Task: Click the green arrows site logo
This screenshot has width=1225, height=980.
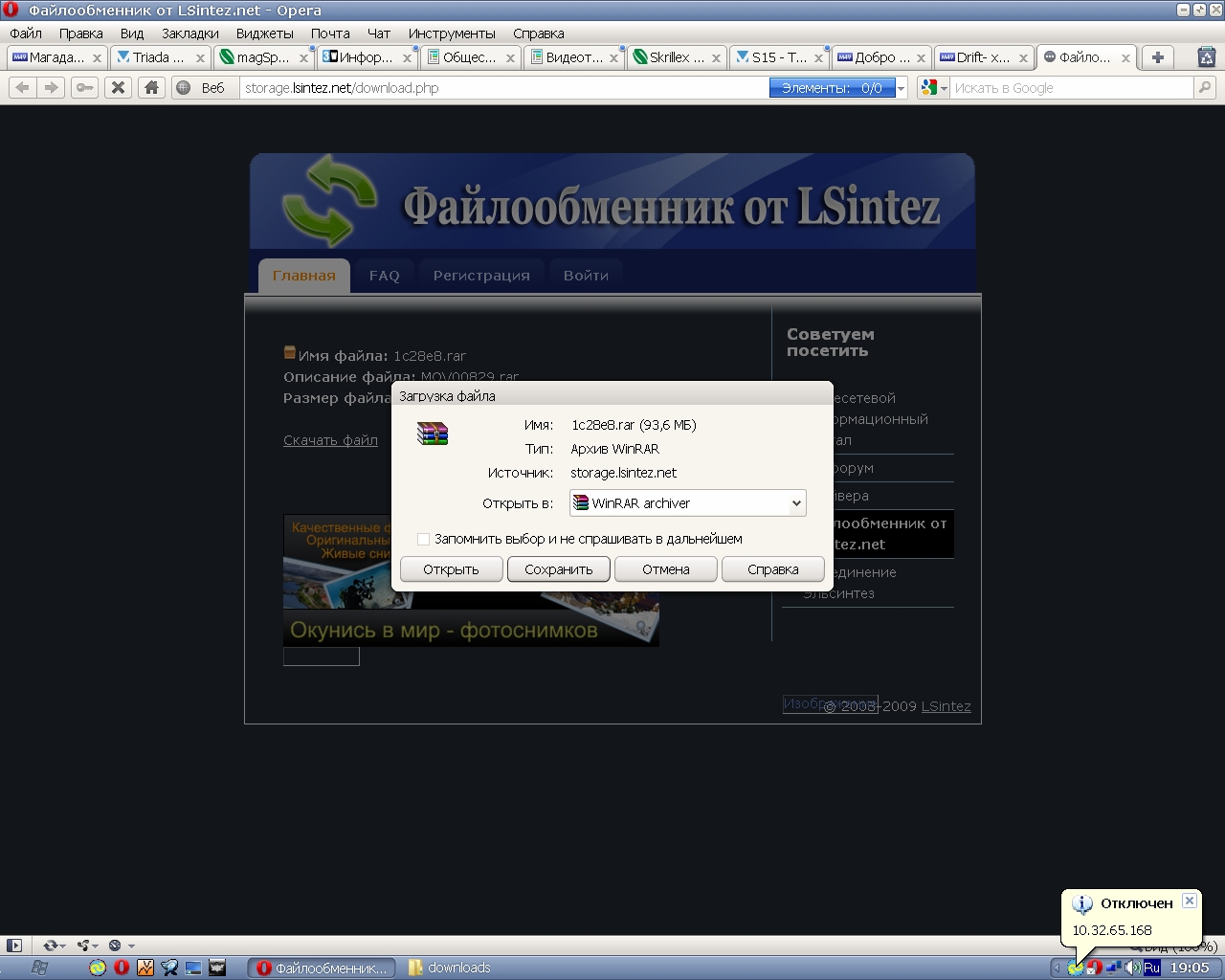Action: coord(328,201)
